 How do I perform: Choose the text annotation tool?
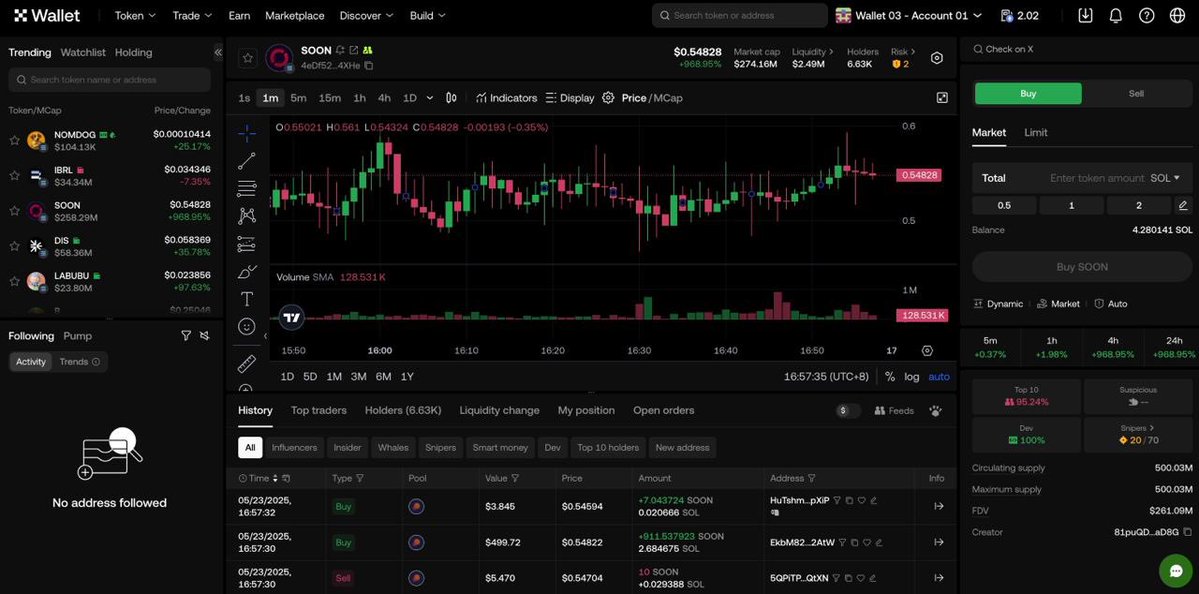point(246,299)
